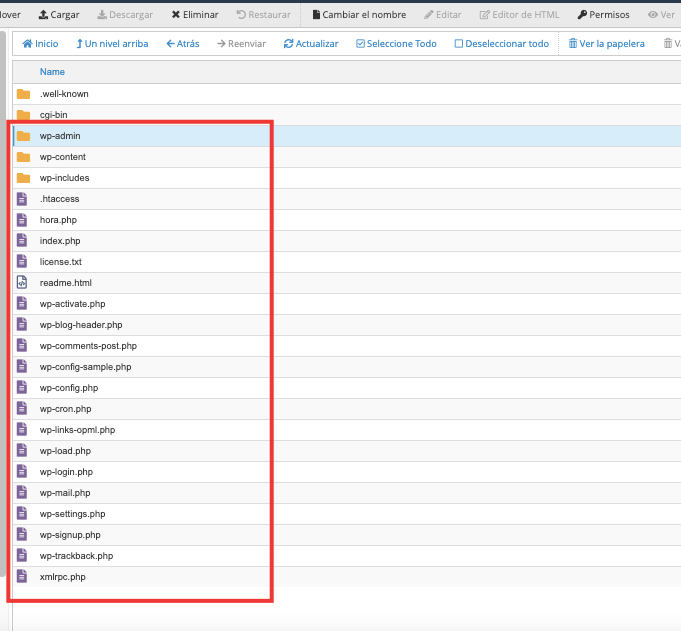
Task: Click the index.php file icon
Action: point(22,241)
